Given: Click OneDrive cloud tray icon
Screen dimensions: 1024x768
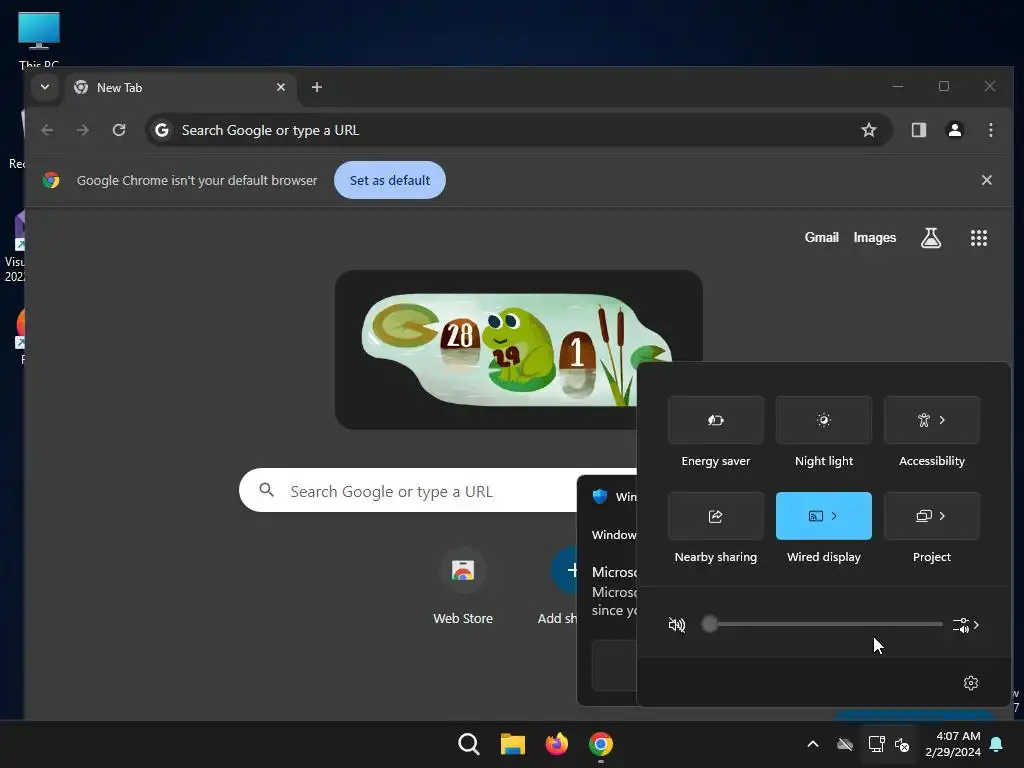Looking at the screenshot, I should click(844, 744).
